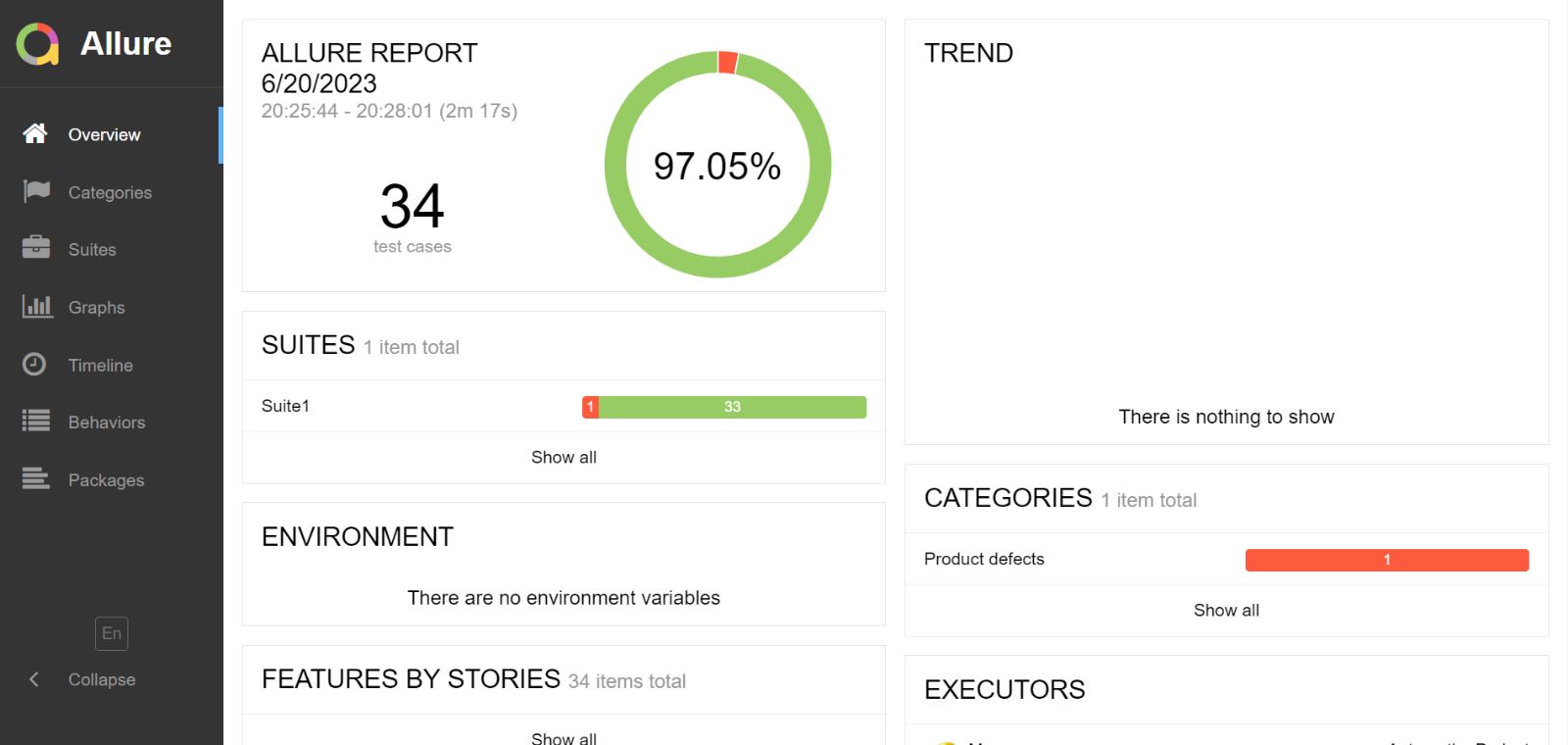The height and width of the screenshot is (745, 1568).
Task: Open Categories via the flag icon
Action: click(36, 191)
